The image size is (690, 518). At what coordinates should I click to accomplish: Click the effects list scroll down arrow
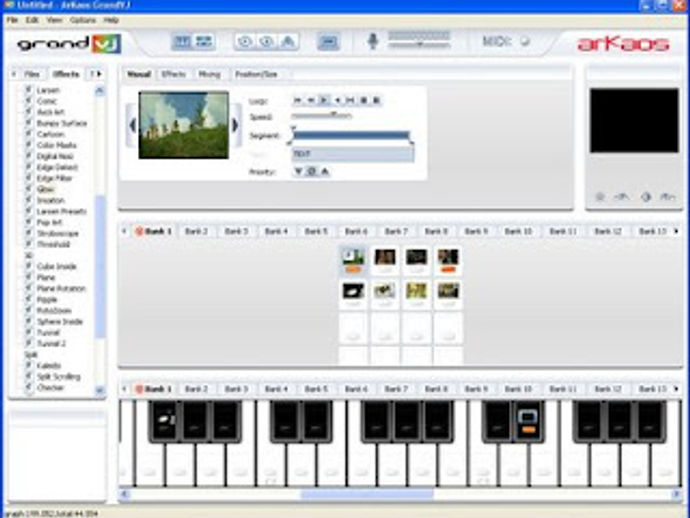[99, 390]
